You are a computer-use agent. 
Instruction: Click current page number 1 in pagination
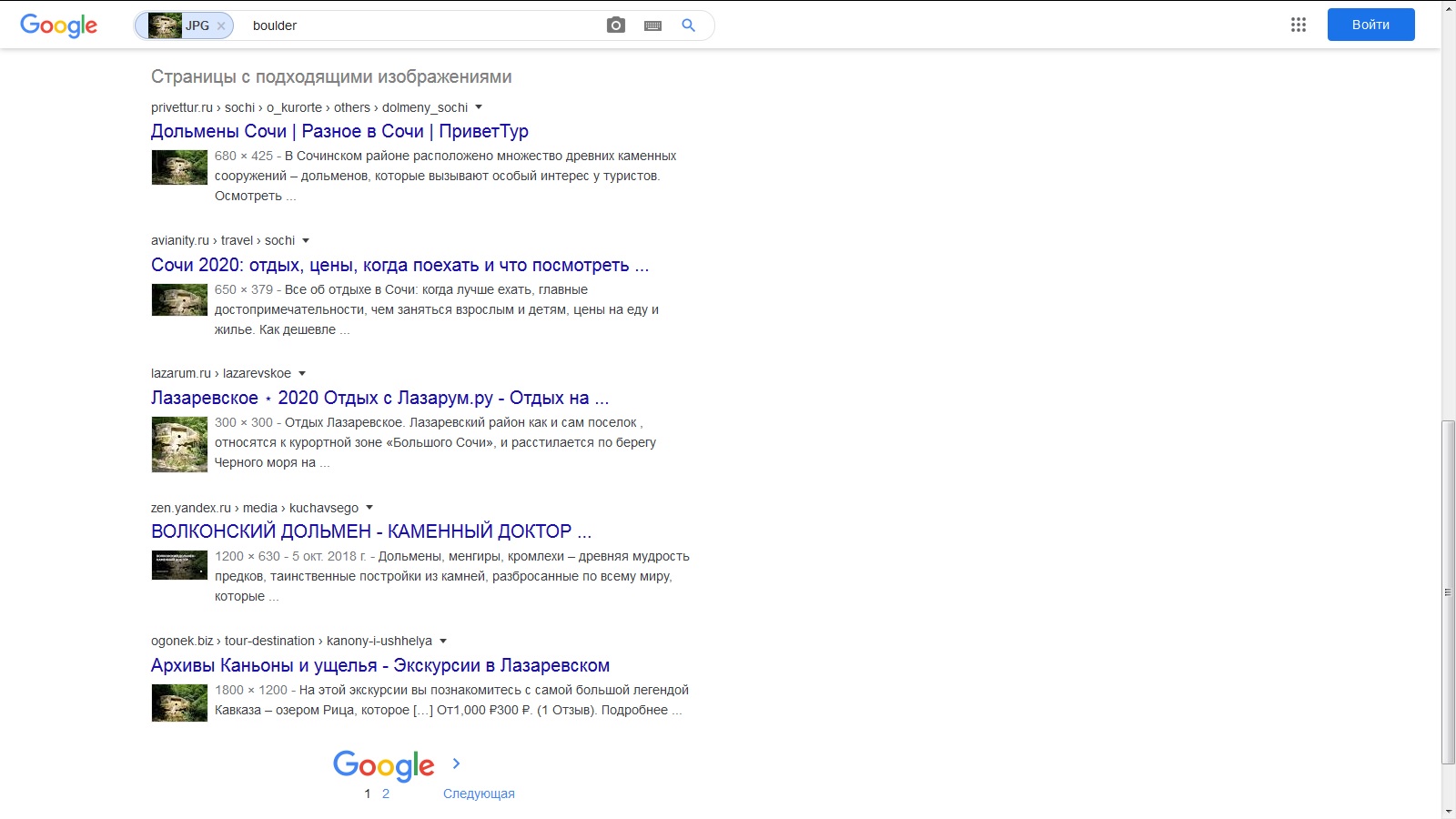coord(368,794)
